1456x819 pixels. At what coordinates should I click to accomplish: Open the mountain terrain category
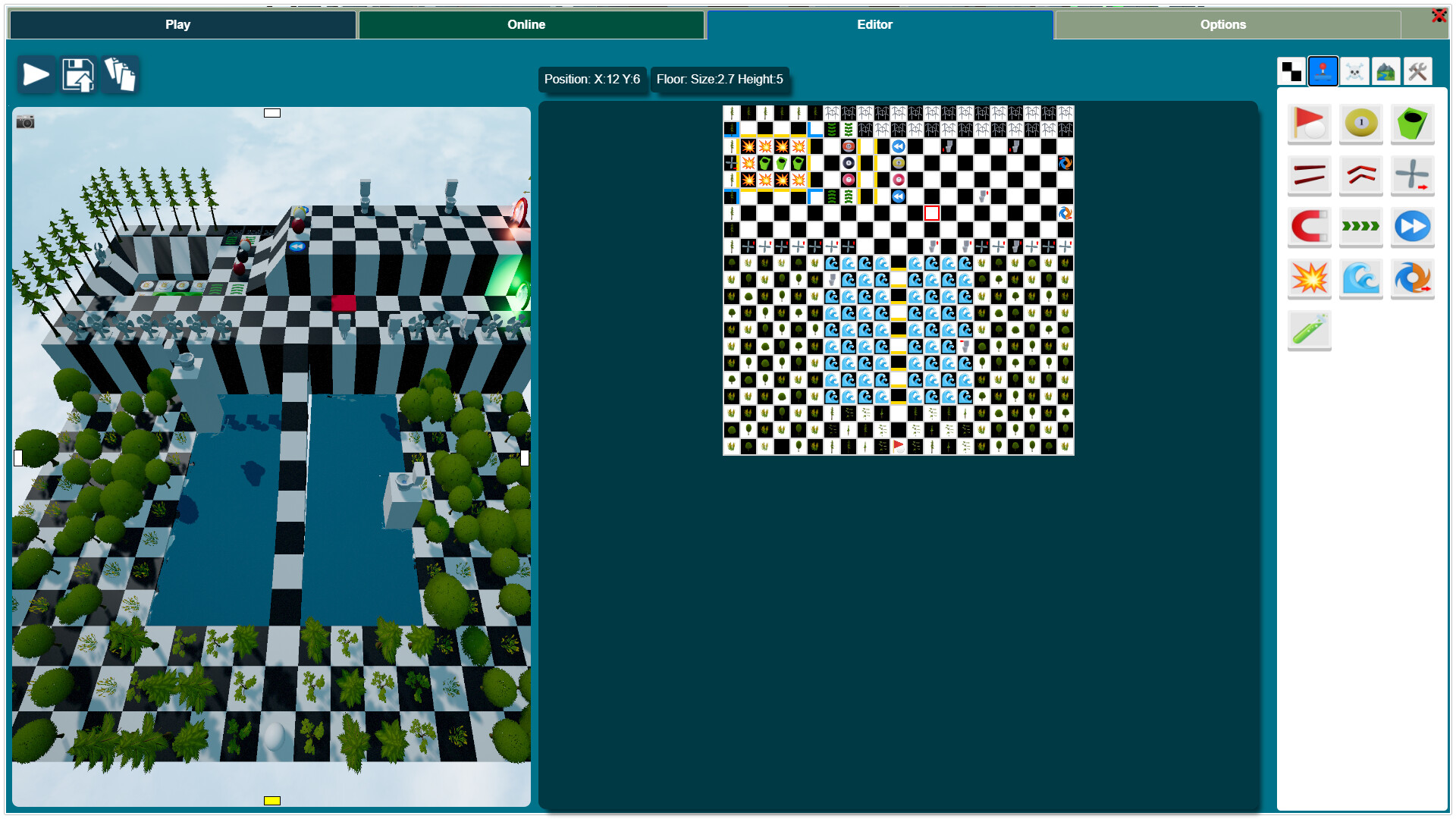(x=1386, y=71)
